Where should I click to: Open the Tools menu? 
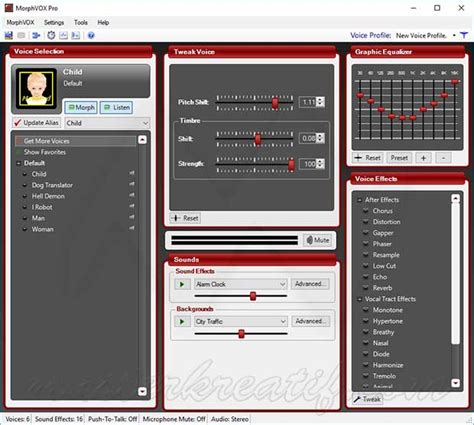pyautogui.click(x=81, y=23)
